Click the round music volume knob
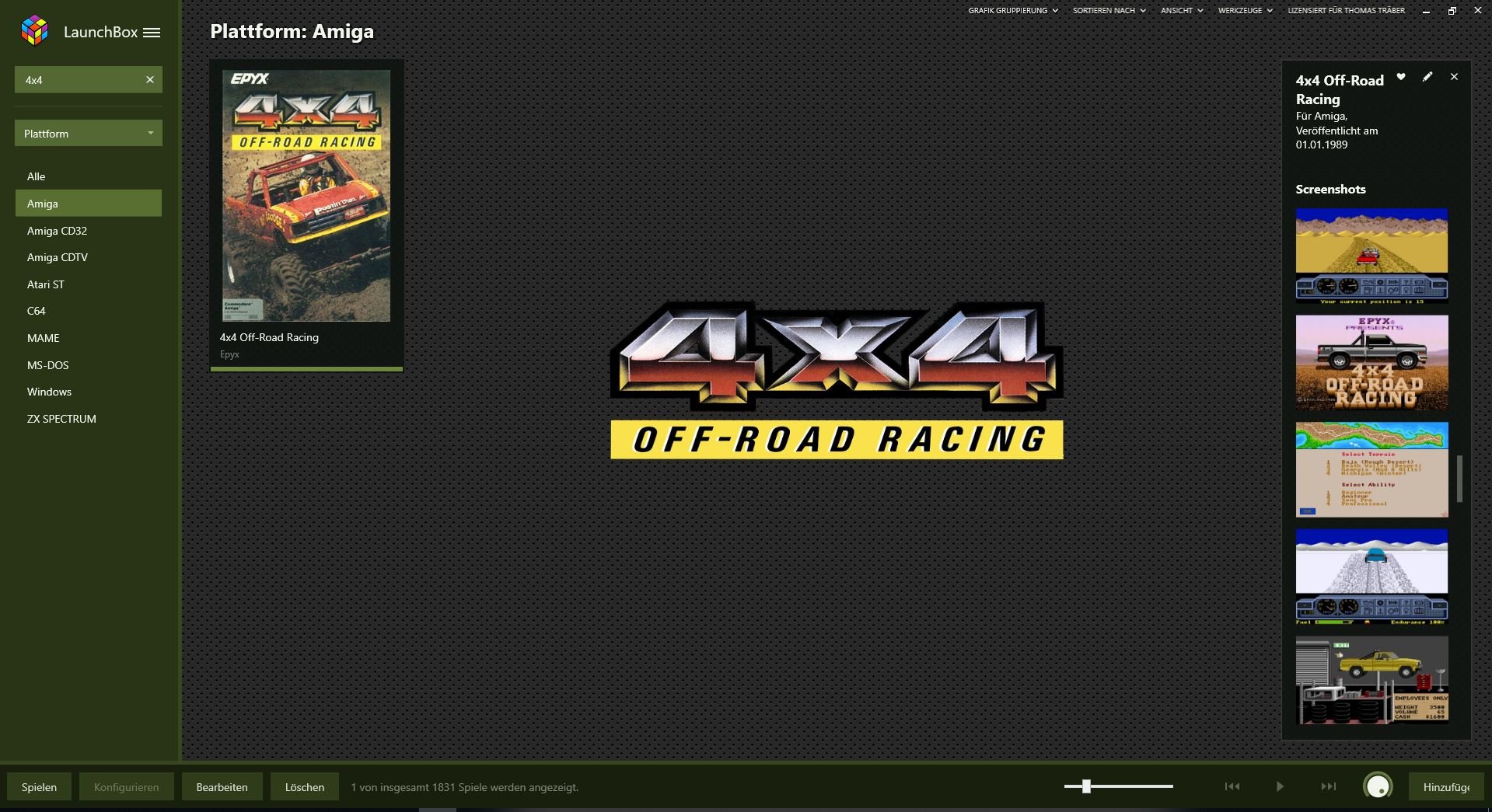 click(x=1378, y=786)
